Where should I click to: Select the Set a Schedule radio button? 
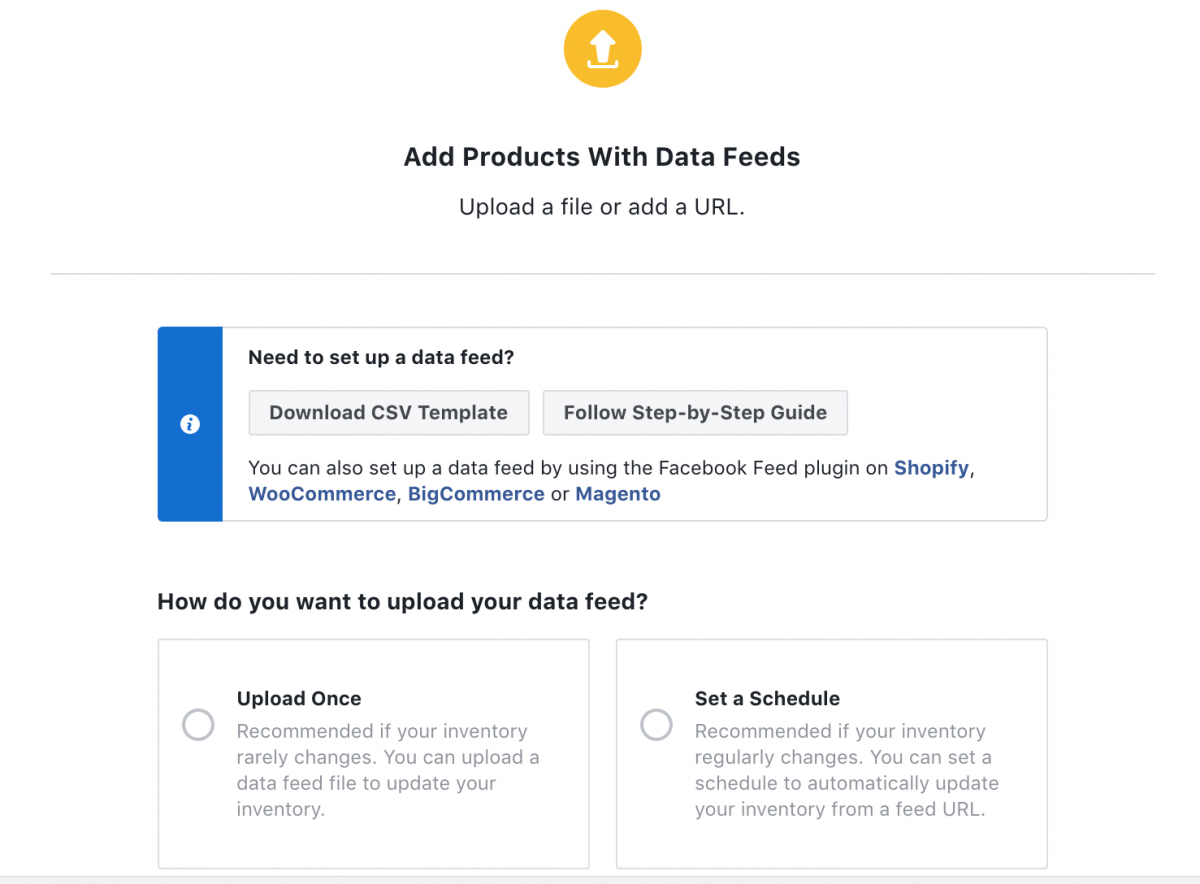point(657,724)
